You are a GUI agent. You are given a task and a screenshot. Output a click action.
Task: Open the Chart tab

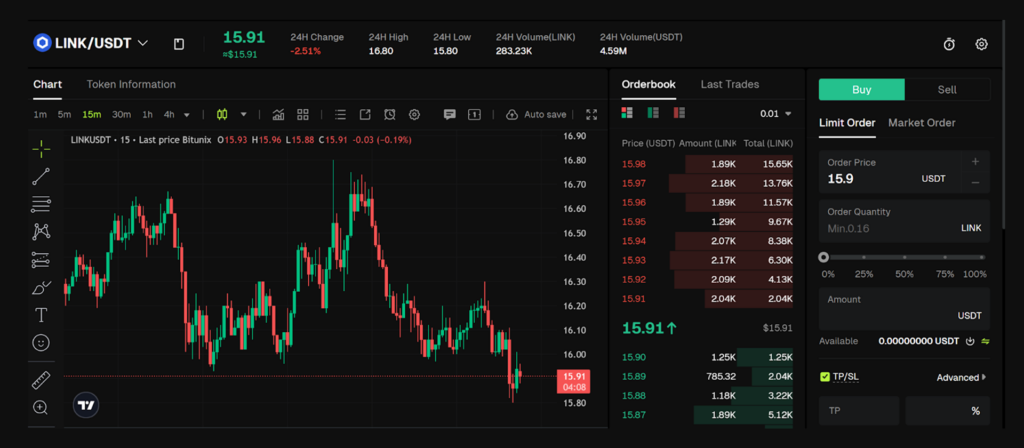(48, 84)
